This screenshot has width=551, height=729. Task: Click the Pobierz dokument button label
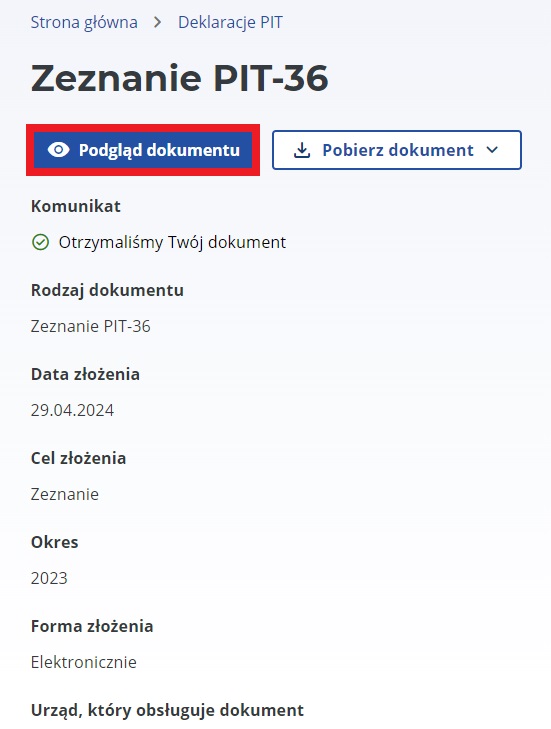click(398, 150)
